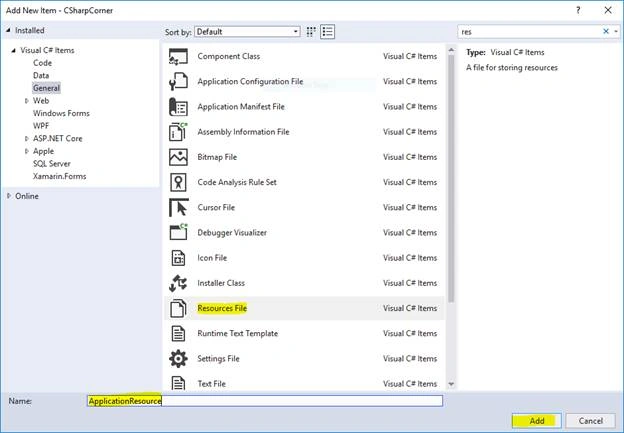Expand the Web category

[27, 101]
